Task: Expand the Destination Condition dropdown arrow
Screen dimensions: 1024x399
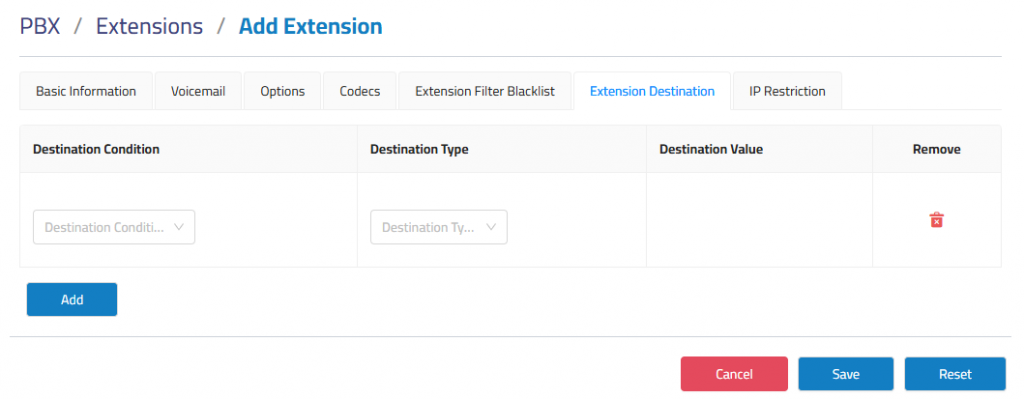Action: point(180,227)
